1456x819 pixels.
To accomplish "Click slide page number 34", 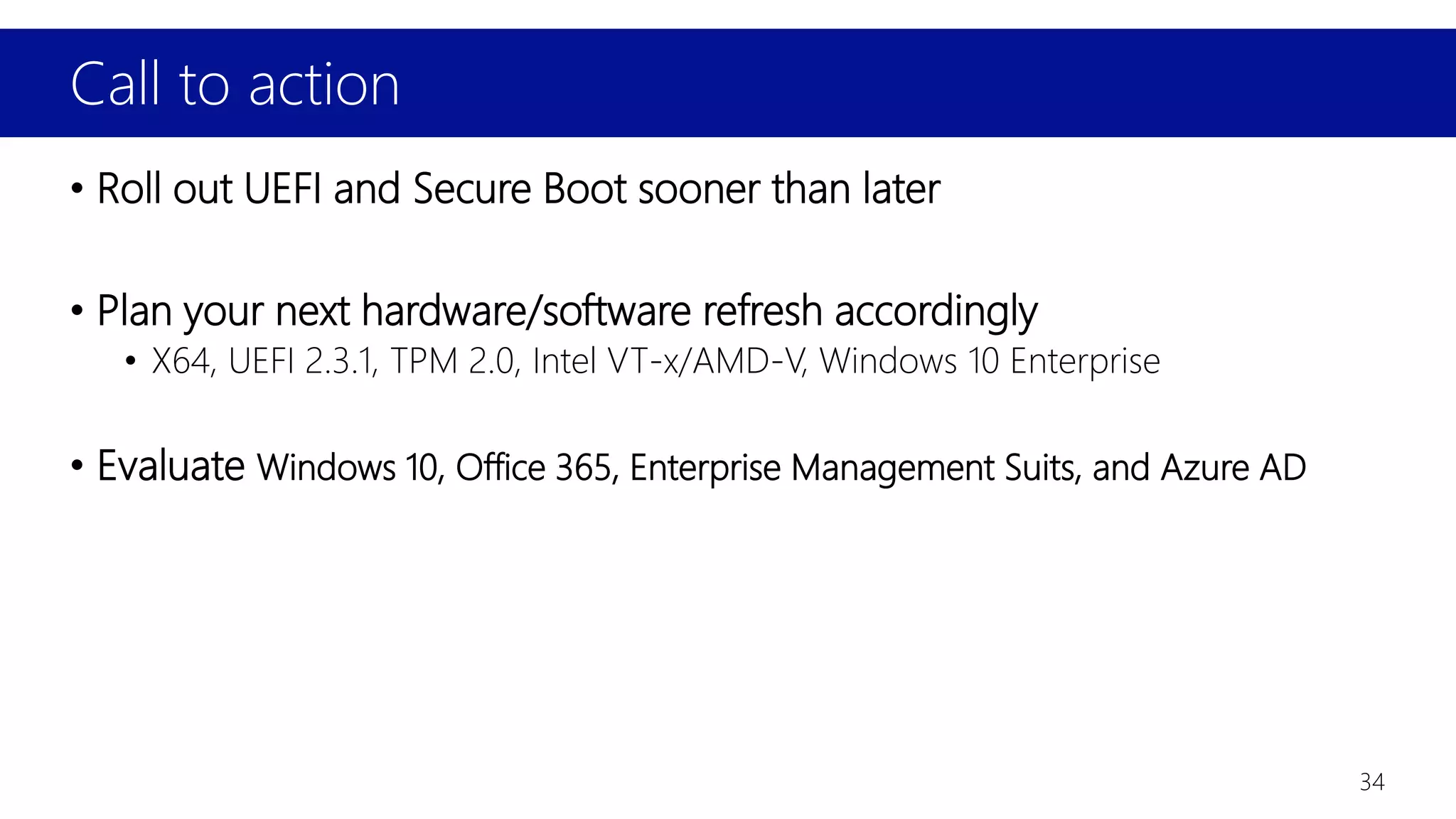I will 1371,782.
